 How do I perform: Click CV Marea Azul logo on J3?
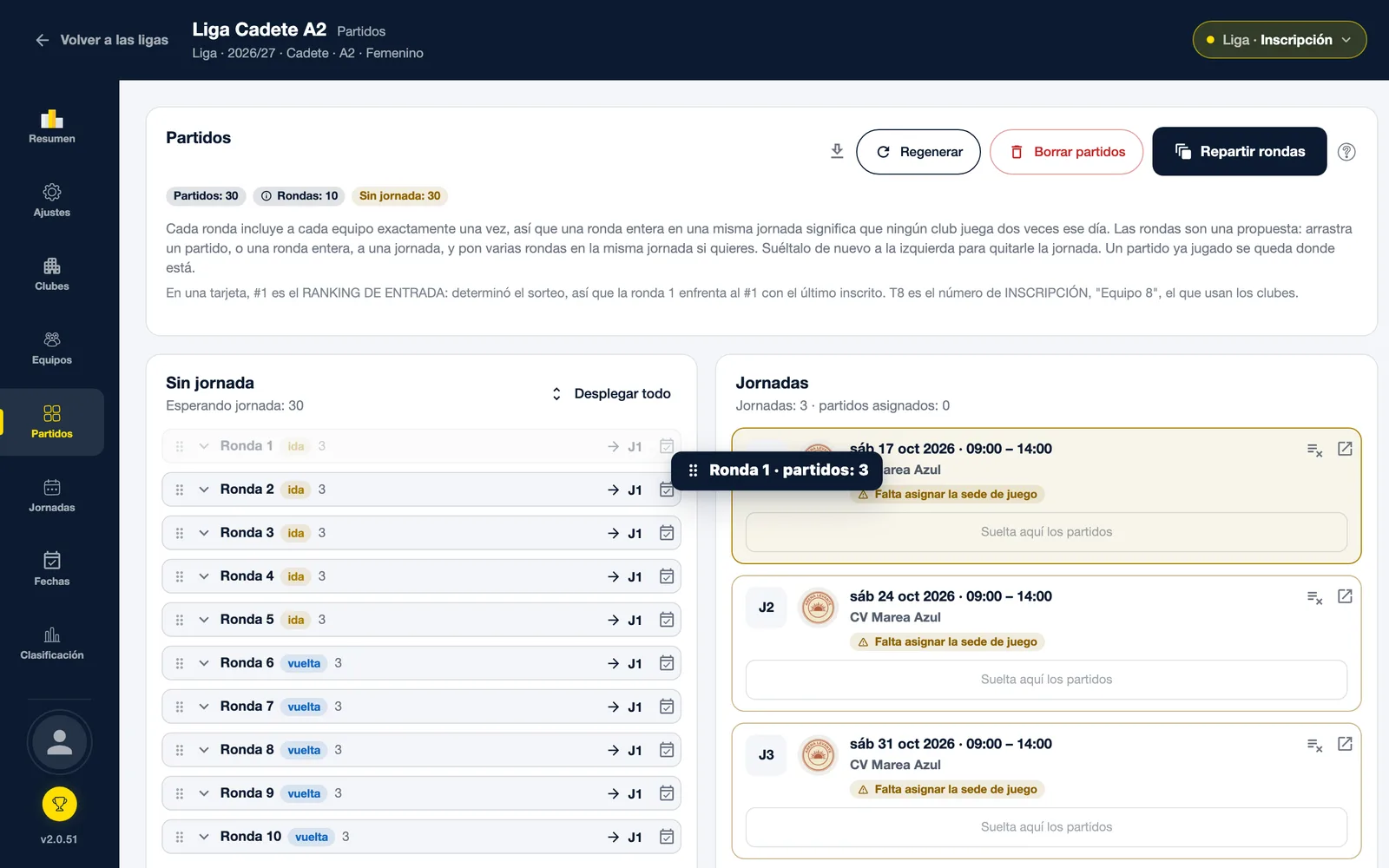[x=818, y=755]
